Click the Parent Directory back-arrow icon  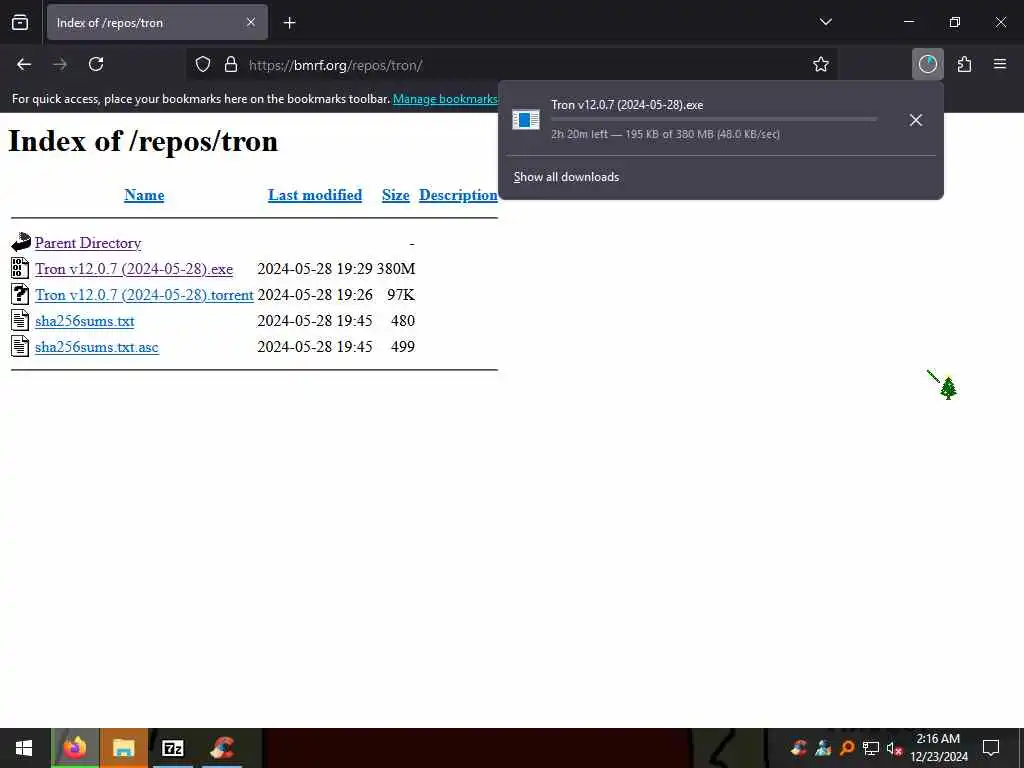click(x=21, y=242)
